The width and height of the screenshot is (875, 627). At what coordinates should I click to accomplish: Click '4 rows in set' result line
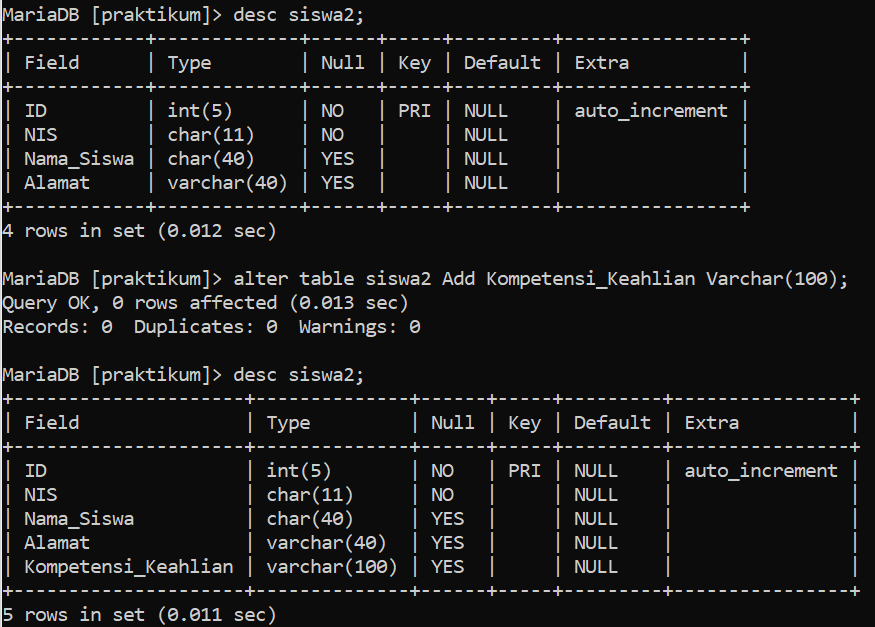tap(139, 230)
